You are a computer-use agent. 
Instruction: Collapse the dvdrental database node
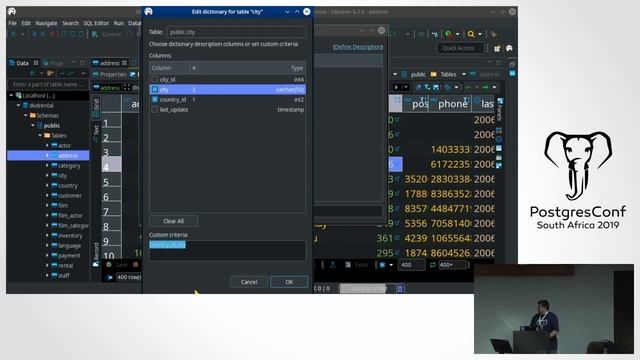(x=18, y=105)
